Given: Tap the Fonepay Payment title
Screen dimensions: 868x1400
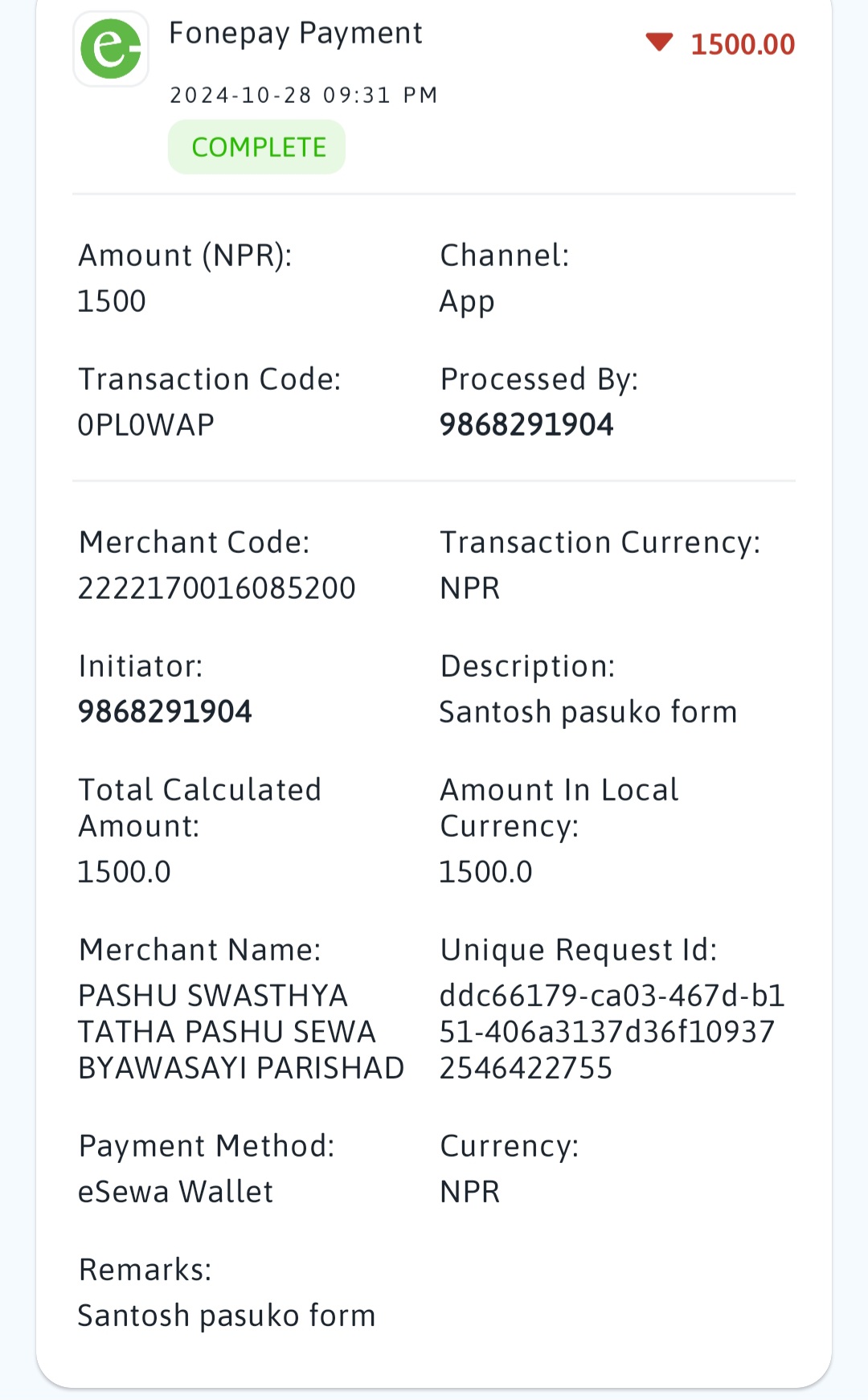Looking at the screenshot, I should coord(295,34).
